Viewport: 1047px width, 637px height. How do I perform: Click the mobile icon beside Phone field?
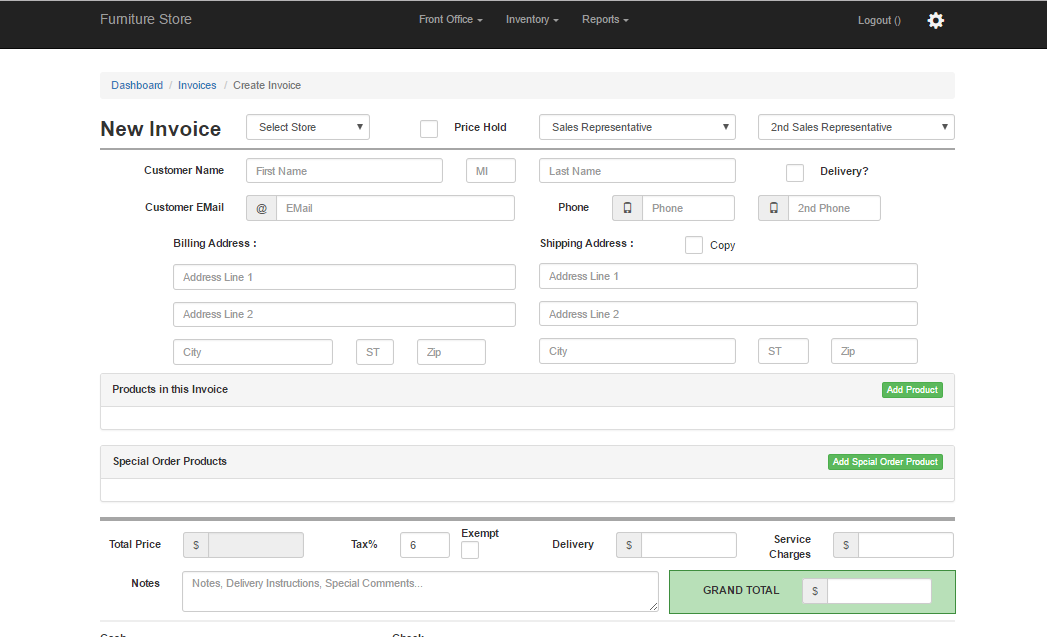tap(627, 208)
